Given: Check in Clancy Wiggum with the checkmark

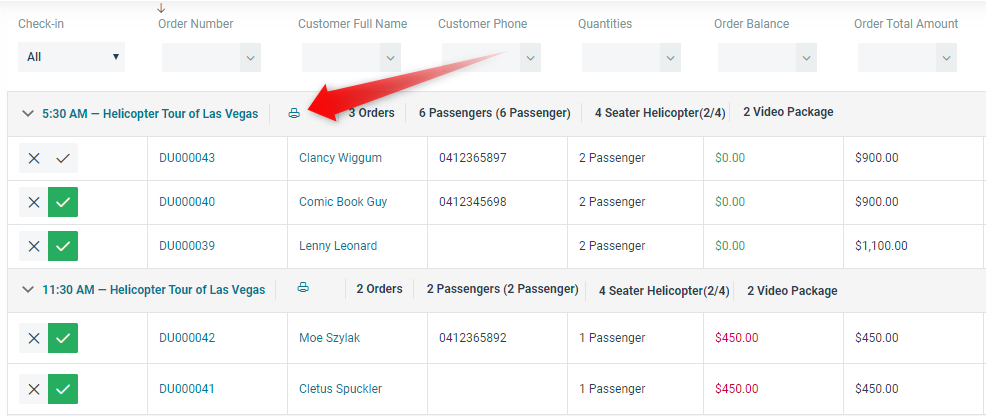Looking at the screenshot, I should 63,158.
